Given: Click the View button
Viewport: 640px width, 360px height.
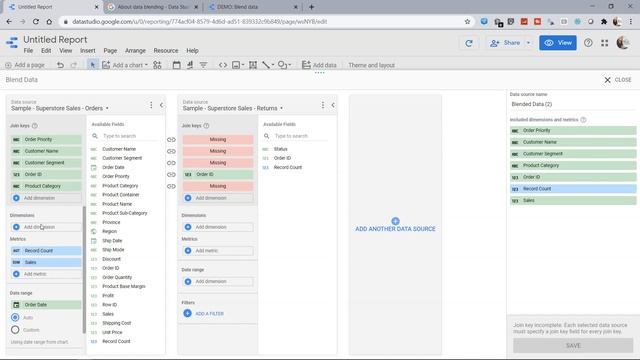Looking at the screenshot, I should (x=558, y=43).
